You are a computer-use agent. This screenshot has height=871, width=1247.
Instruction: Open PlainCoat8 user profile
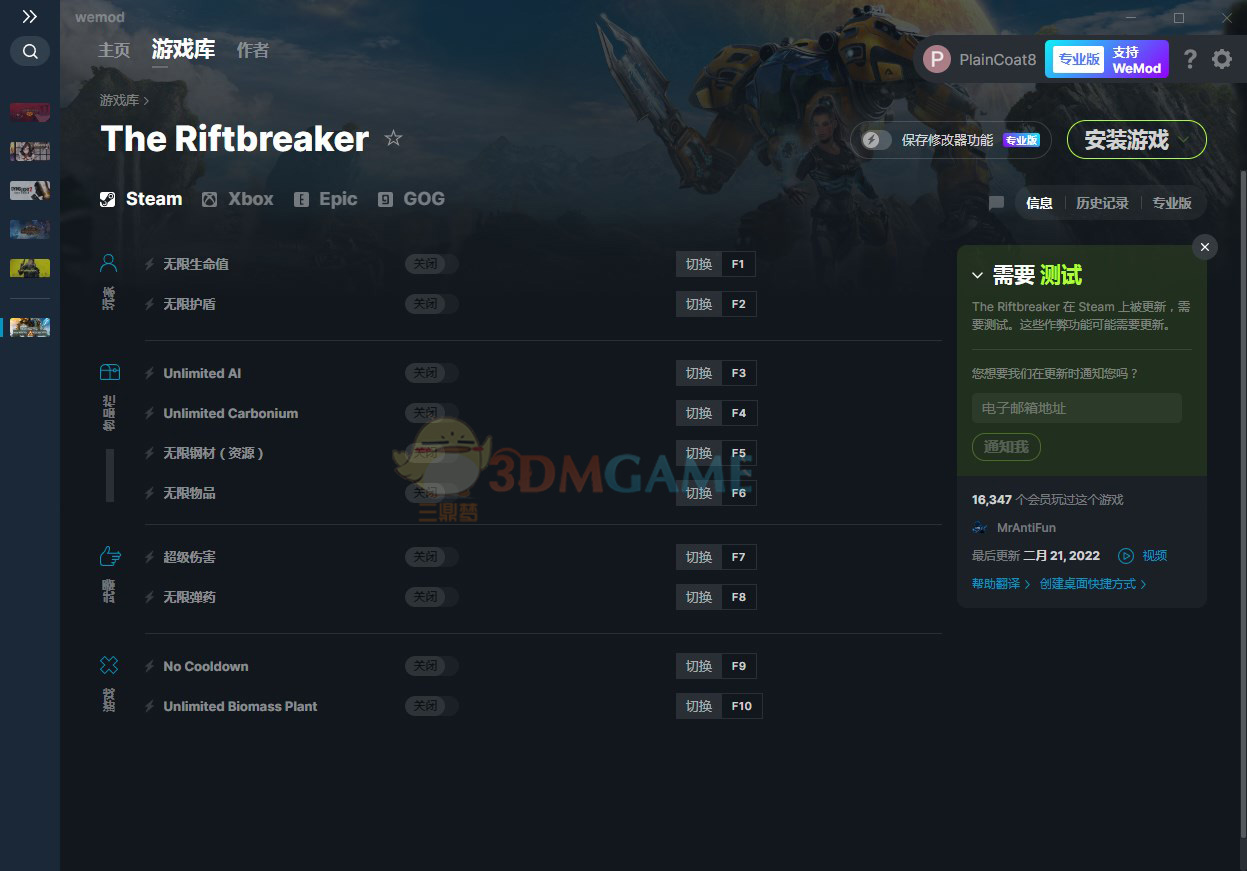tap(980, 59)
